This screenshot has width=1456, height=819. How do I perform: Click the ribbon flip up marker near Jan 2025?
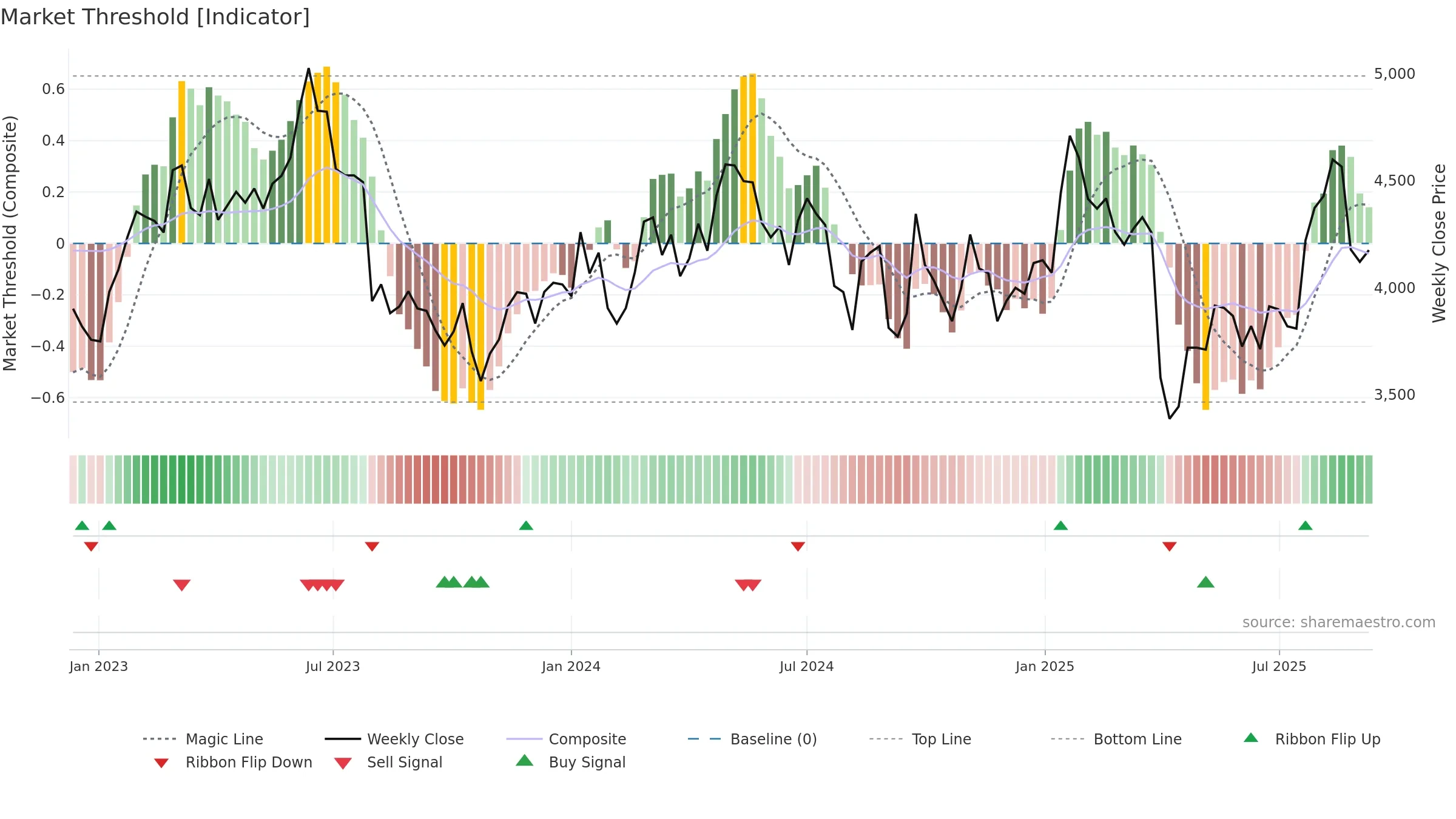(1060, 525)
